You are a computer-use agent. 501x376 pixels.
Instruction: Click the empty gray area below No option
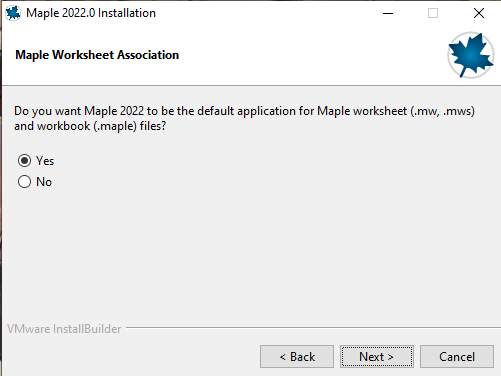(250, 253)
